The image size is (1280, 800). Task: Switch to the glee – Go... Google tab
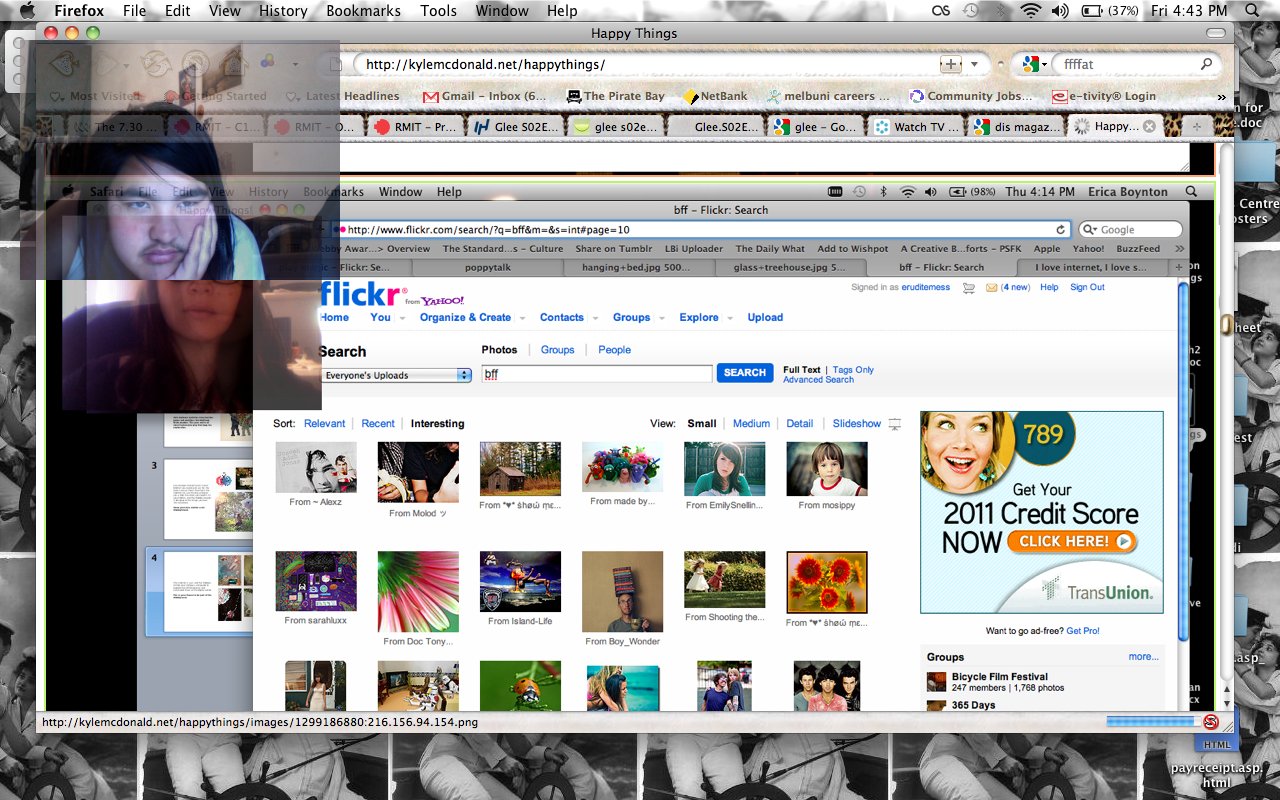[x=814, y=127]
